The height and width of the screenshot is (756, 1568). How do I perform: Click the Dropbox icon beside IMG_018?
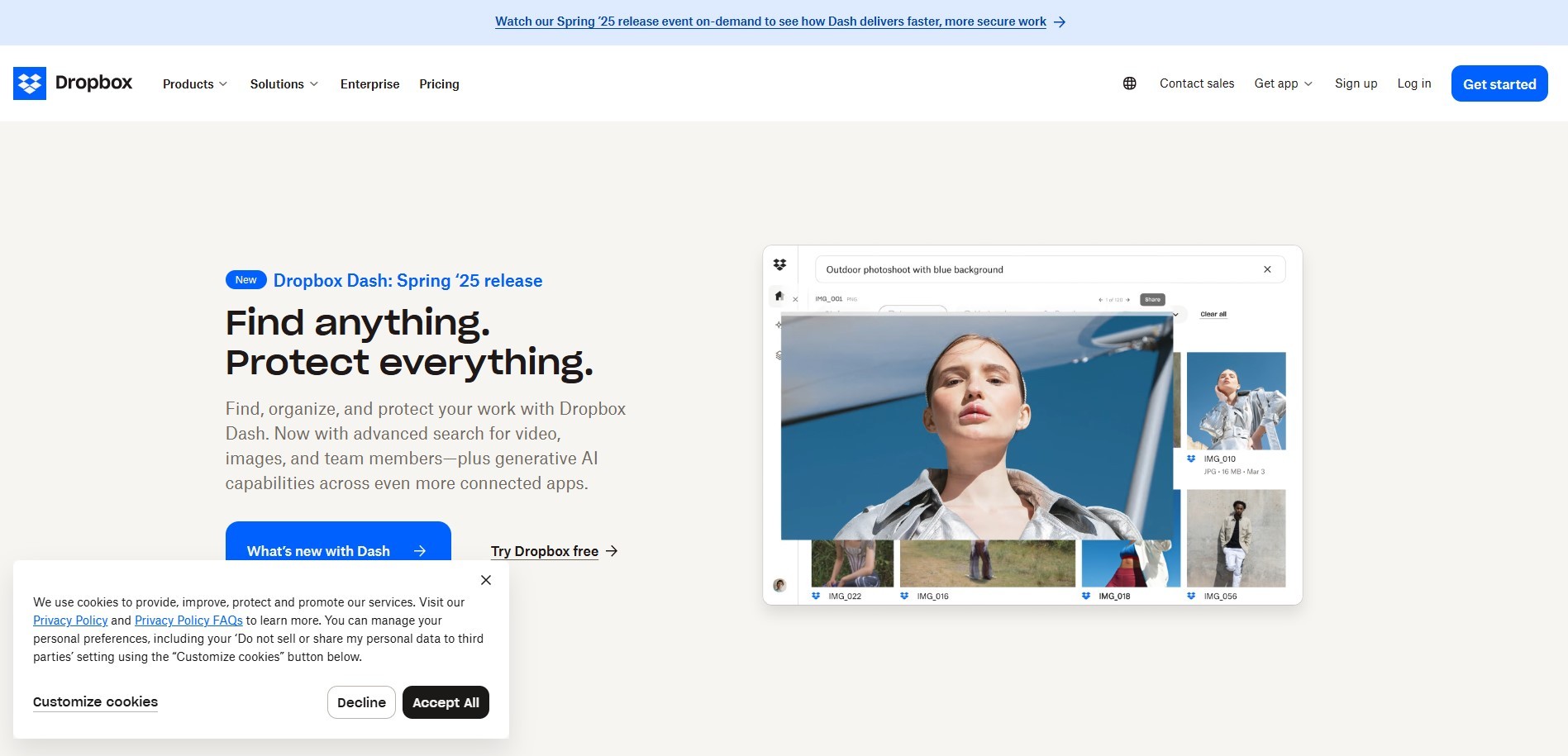click(1086, 596)
